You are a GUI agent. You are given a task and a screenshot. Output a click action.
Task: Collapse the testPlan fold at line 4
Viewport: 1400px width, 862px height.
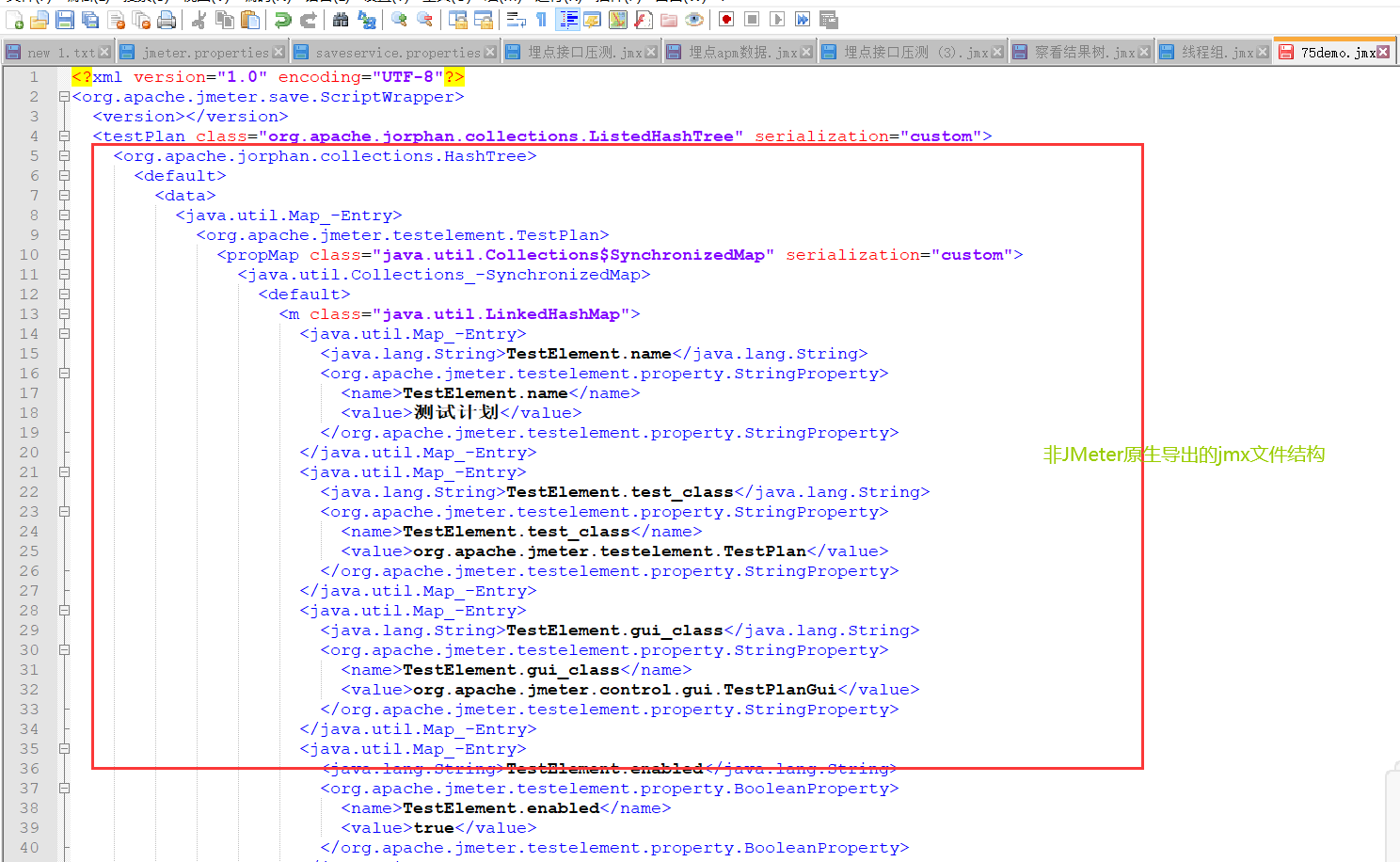coord(64,136)
